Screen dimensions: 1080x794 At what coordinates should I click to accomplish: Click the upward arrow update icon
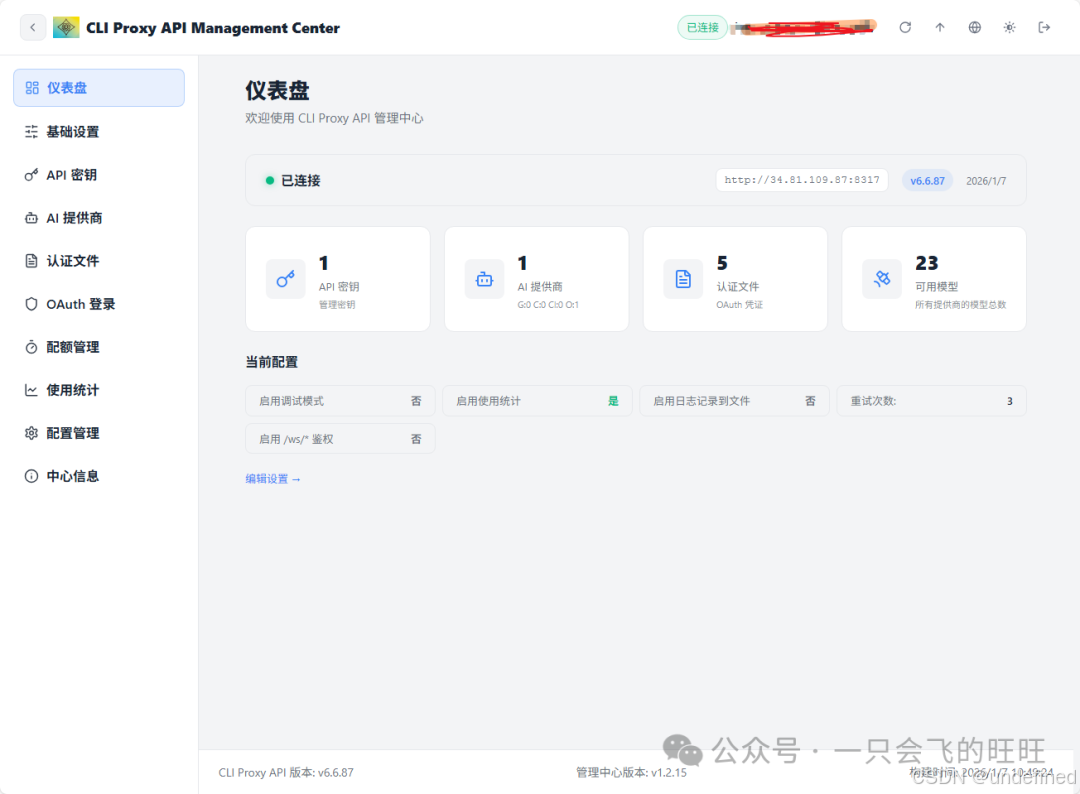pos(940,28)
